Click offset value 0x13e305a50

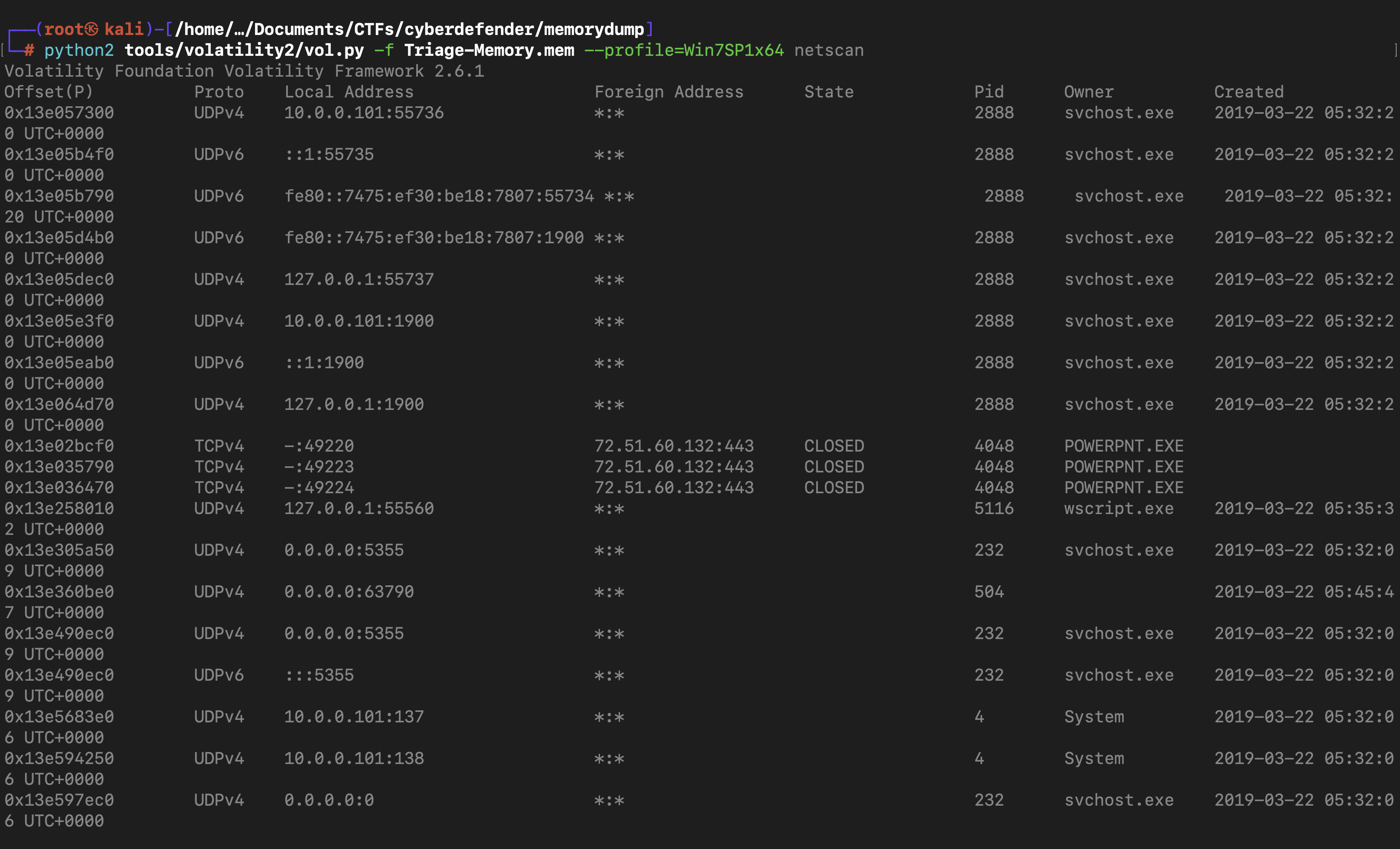[x=59, y=550]
